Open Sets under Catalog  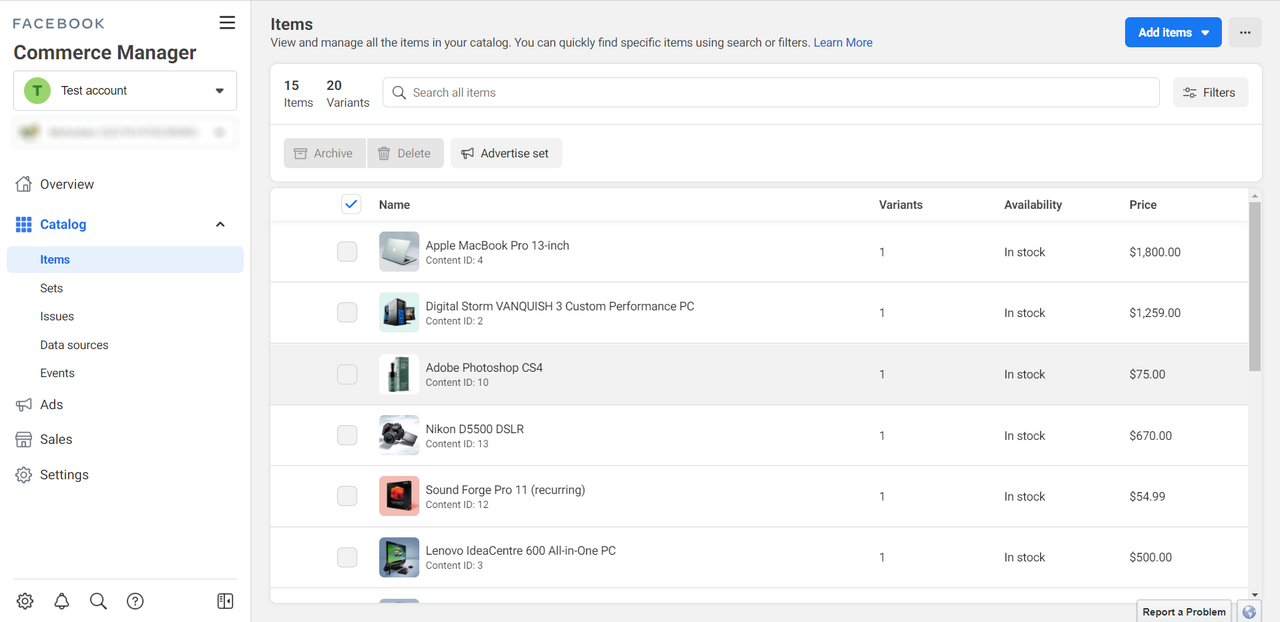pyautogui.click(x=51, y=288)
